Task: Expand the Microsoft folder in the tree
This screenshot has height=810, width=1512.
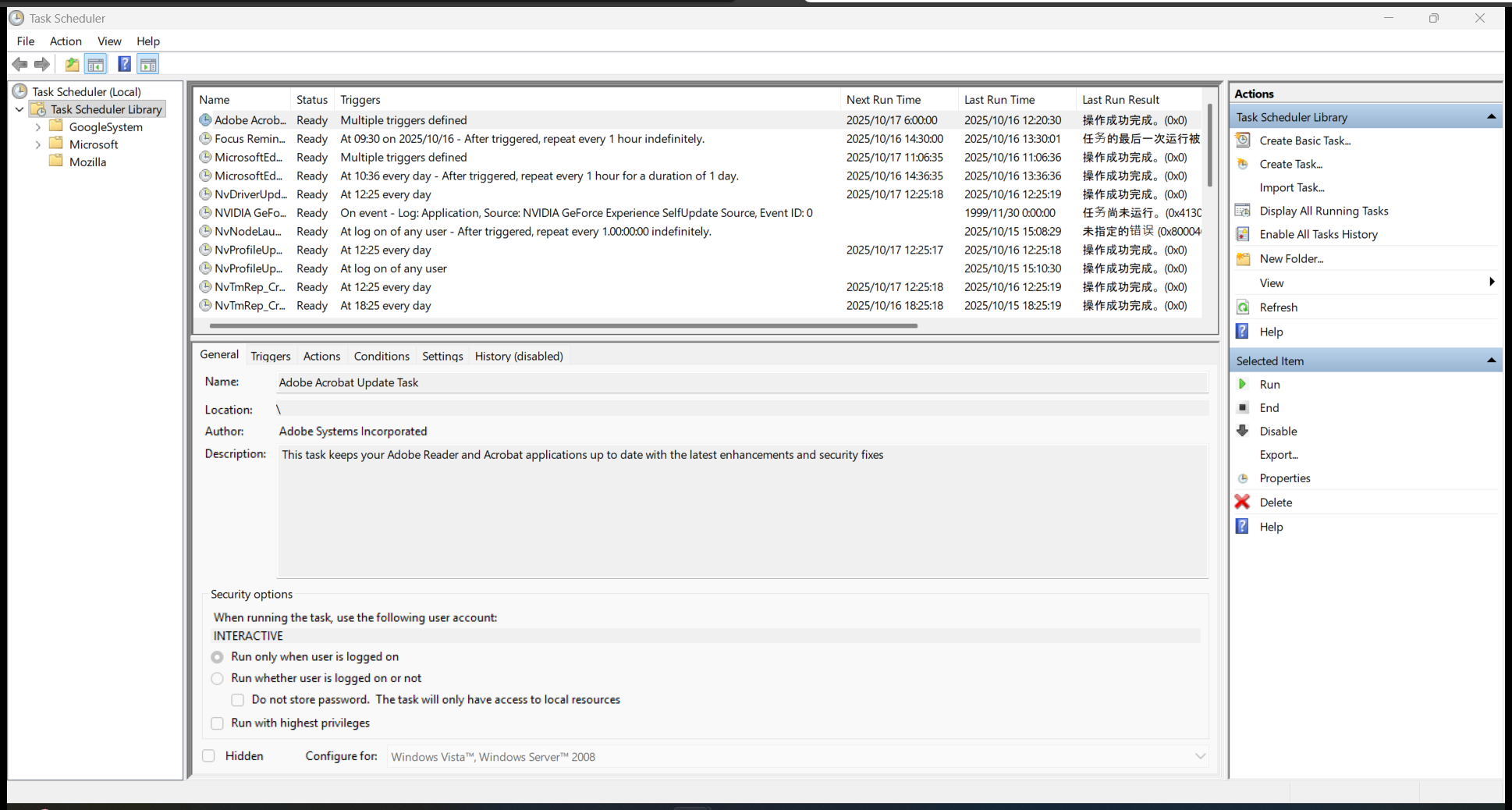Action: pyautogui.click(x=37, y=144)
